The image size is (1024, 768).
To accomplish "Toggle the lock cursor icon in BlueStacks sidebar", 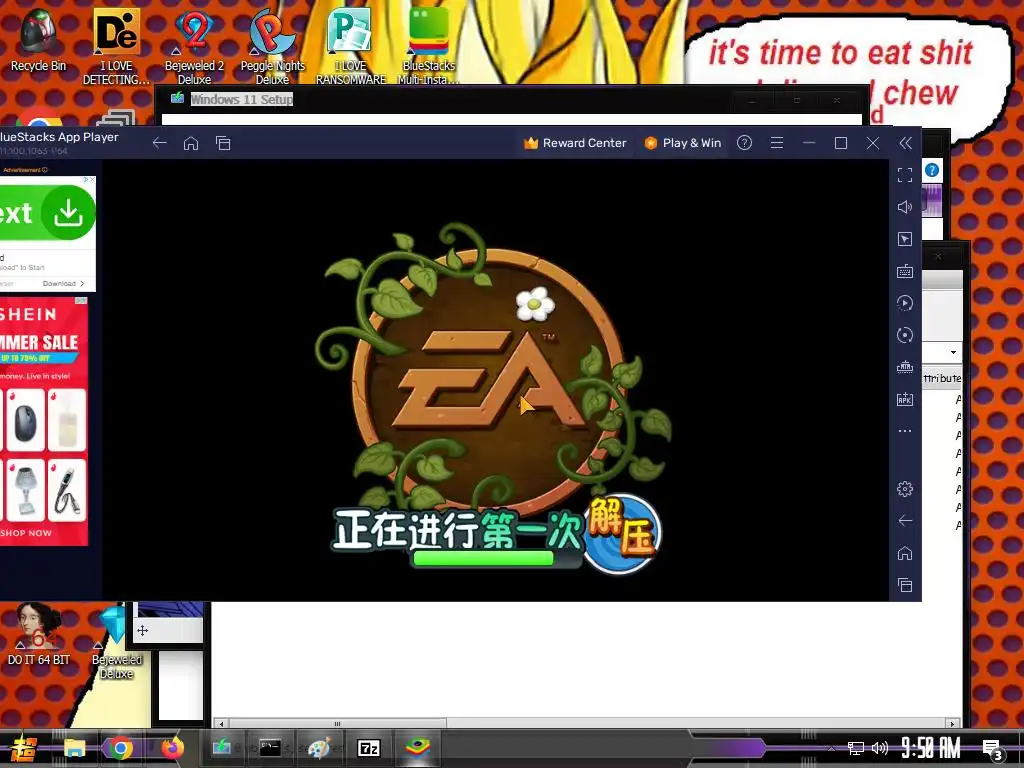I will 904,239.
